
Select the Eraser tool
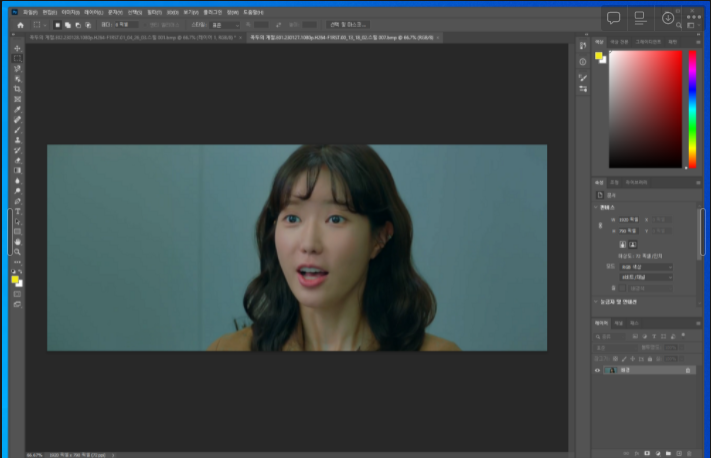[17, 161]
